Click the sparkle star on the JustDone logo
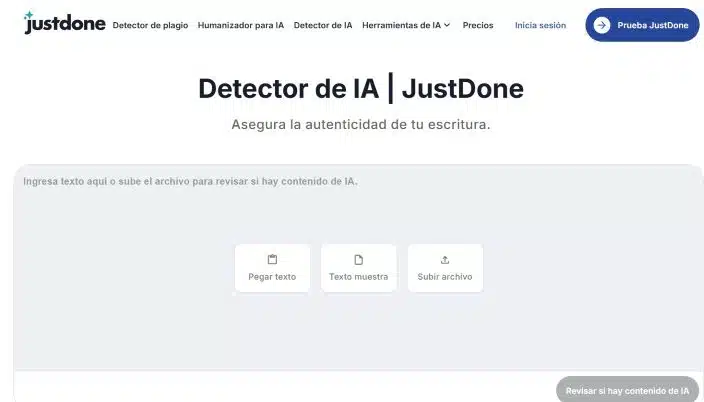Image resolution: width=704 pixels, height=402 pixels. 28,15
